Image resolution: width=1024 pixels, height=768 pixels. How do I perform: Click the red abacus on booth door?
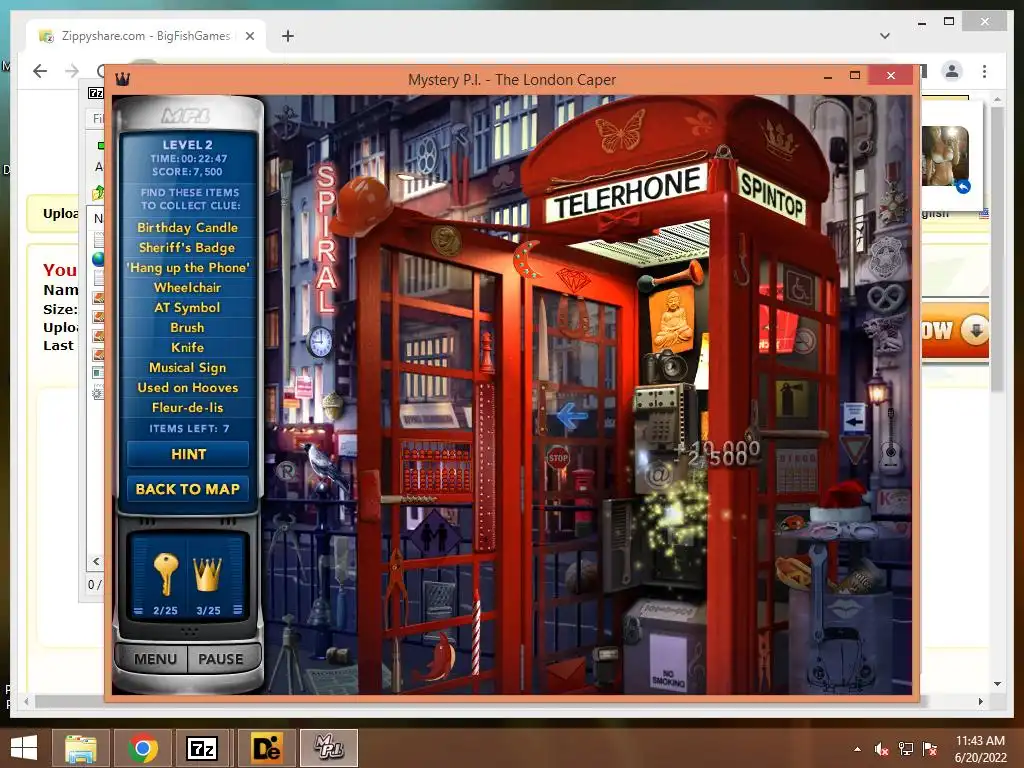(436, 468)
